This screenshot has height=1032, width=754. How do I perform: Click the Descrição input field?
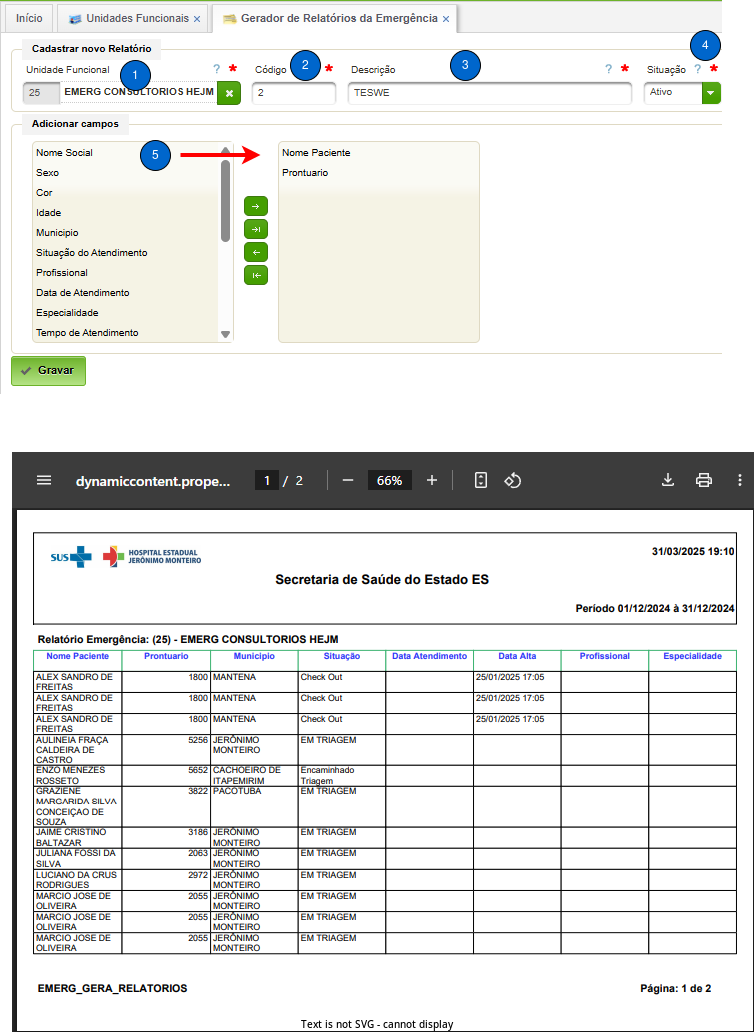tap(490, 93)
